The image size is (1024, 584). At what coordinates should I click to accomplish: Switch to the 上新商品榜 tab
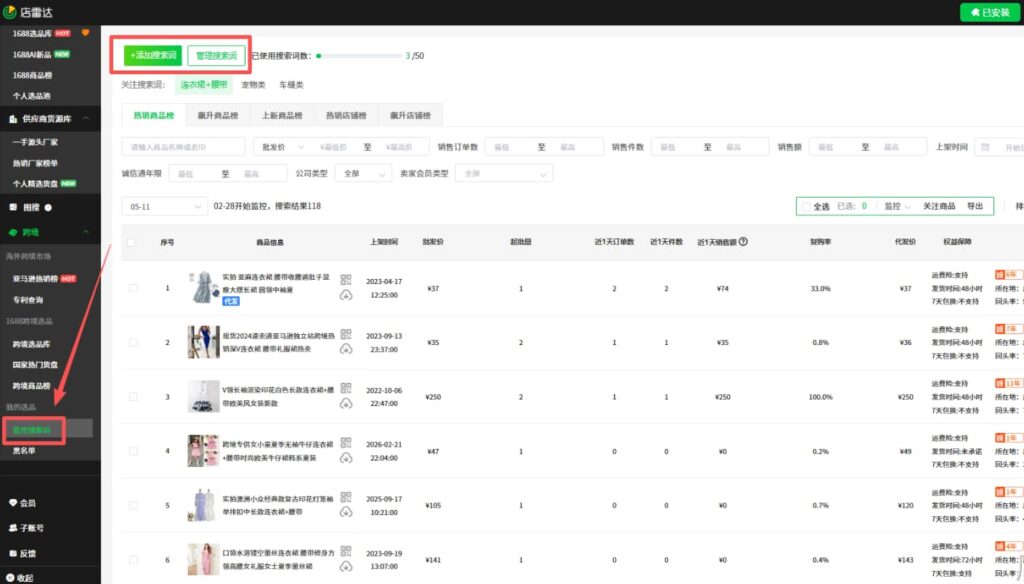282,116
